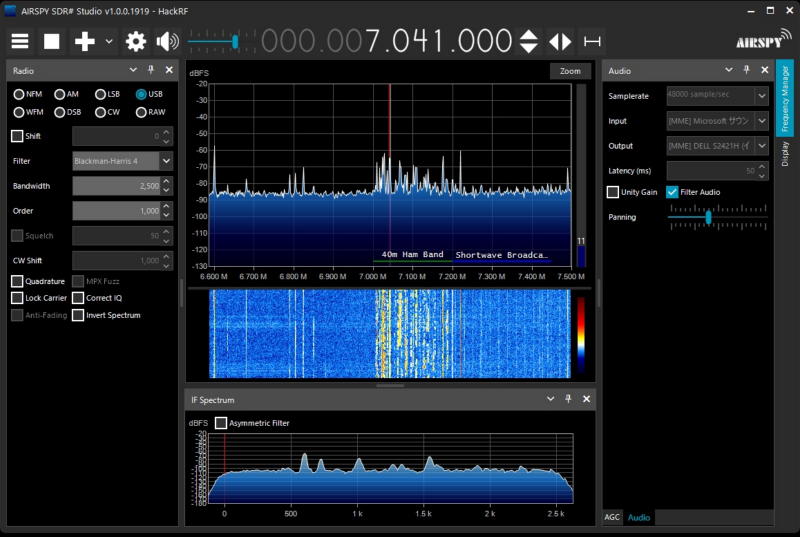The image size is (800, 537).
Task: Open the audio Input device dropdown
Action: tap(717, 121)
